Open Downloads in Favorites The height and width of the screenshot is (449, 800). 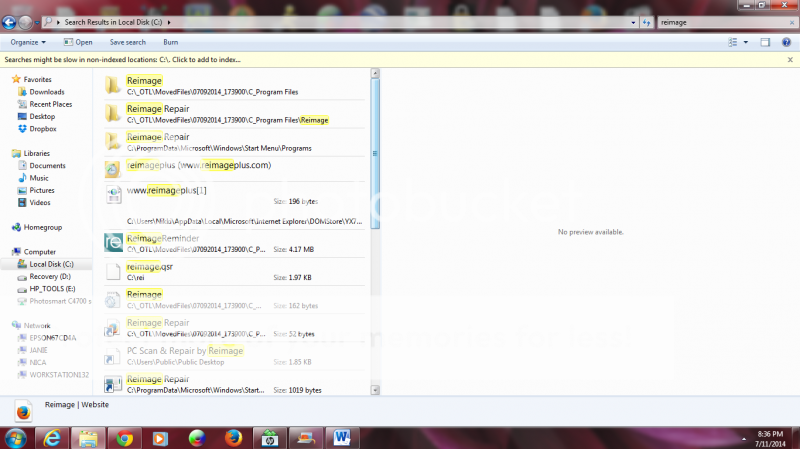46,92
